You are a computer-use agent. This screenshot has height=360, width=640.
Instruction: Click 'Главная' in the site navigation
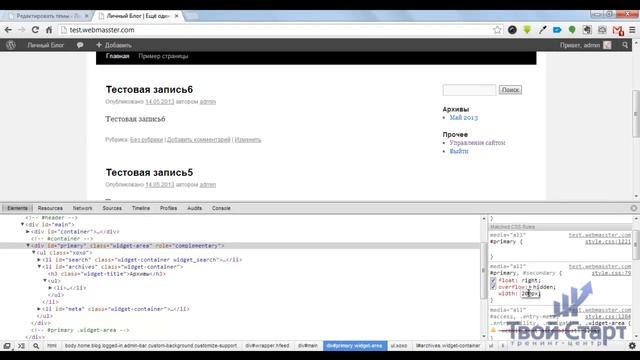(x=118, y=56)
